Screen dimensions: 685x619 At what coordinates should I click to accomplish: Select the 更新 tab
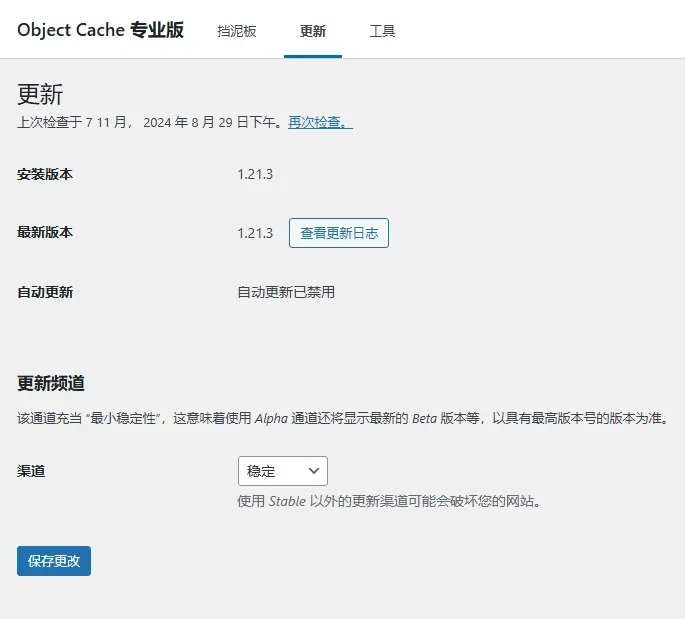coord(313,31)
